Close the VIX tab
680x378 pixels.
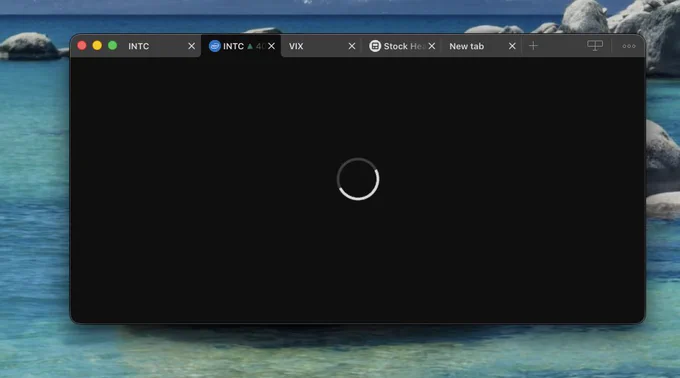pos(352,46)
